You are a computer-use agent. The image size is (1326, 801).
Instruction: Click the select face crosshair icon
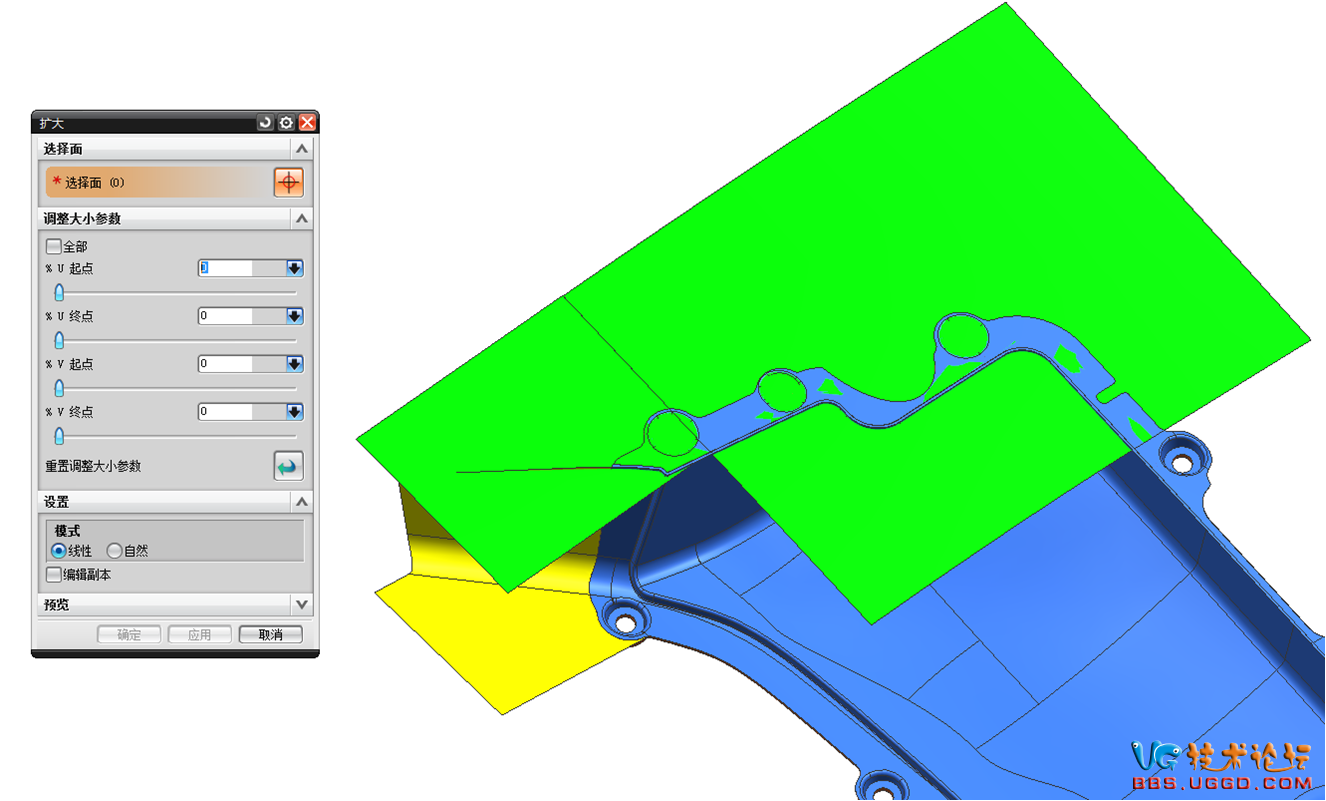click(288, 183)
